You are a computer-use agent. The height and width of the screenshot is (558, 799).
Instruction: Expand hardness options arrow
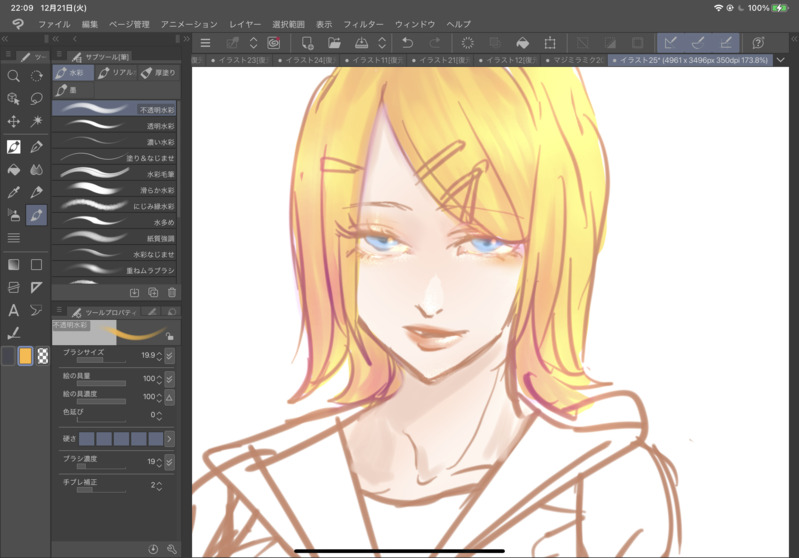(x=170, y=438)
